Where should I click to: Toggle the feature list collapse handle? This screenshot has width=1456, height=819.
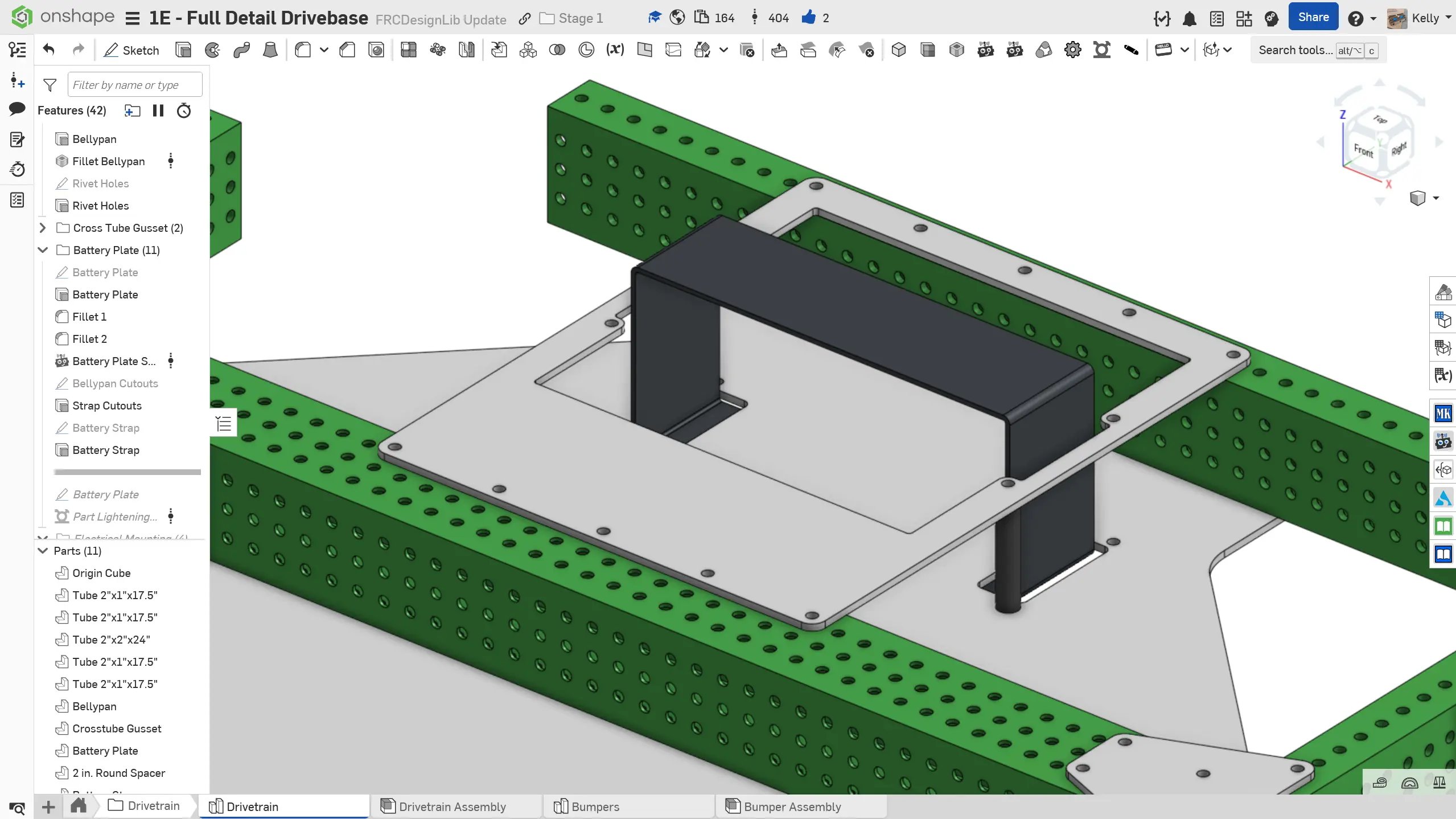pyautogui.click(x=223, y=423)
